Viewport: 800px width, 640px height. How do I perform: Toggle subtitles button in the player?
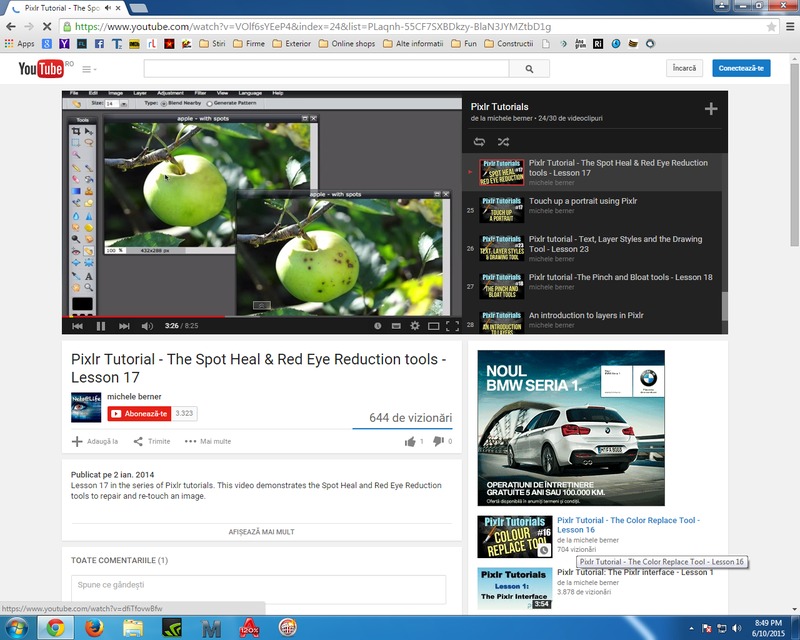[x=396, y=326]
